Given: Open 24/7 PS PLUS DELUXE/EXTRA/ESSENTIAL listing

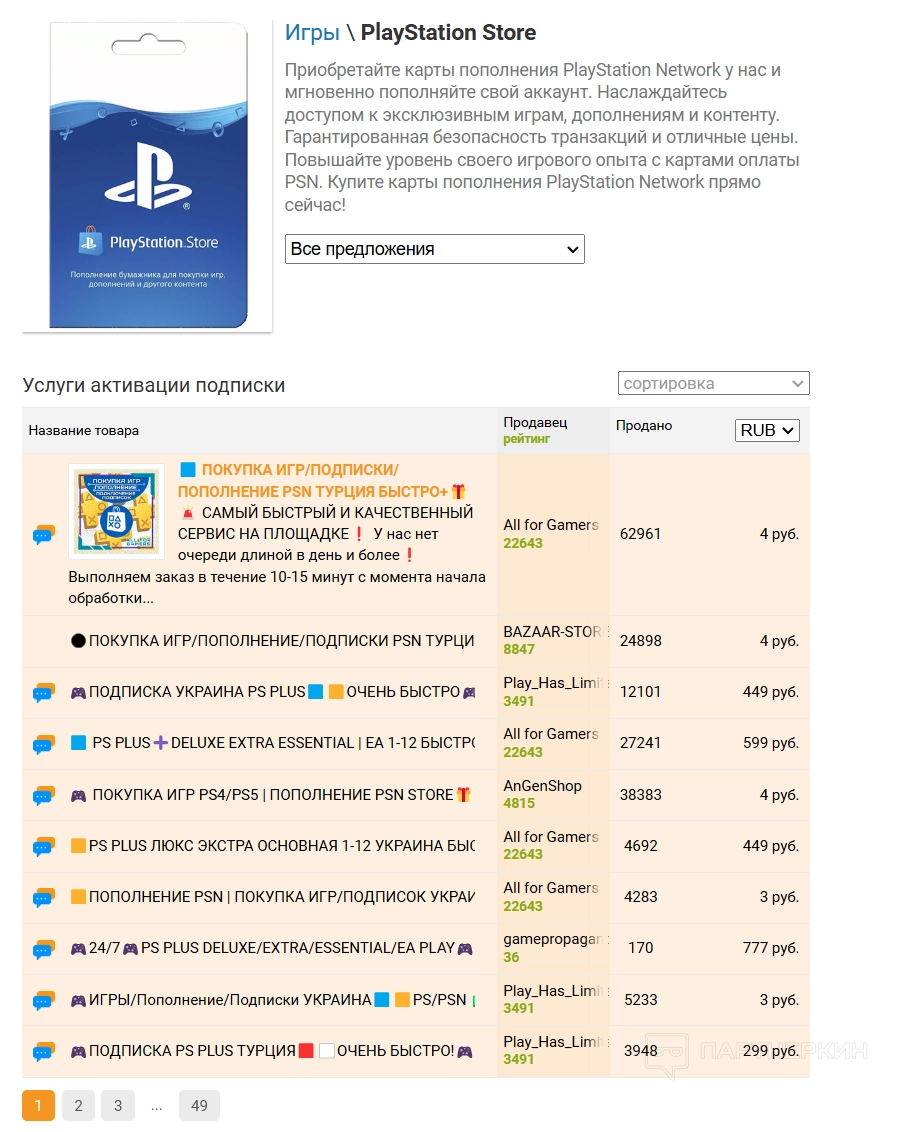Looking at the screenshot, I should pos(271,948).
